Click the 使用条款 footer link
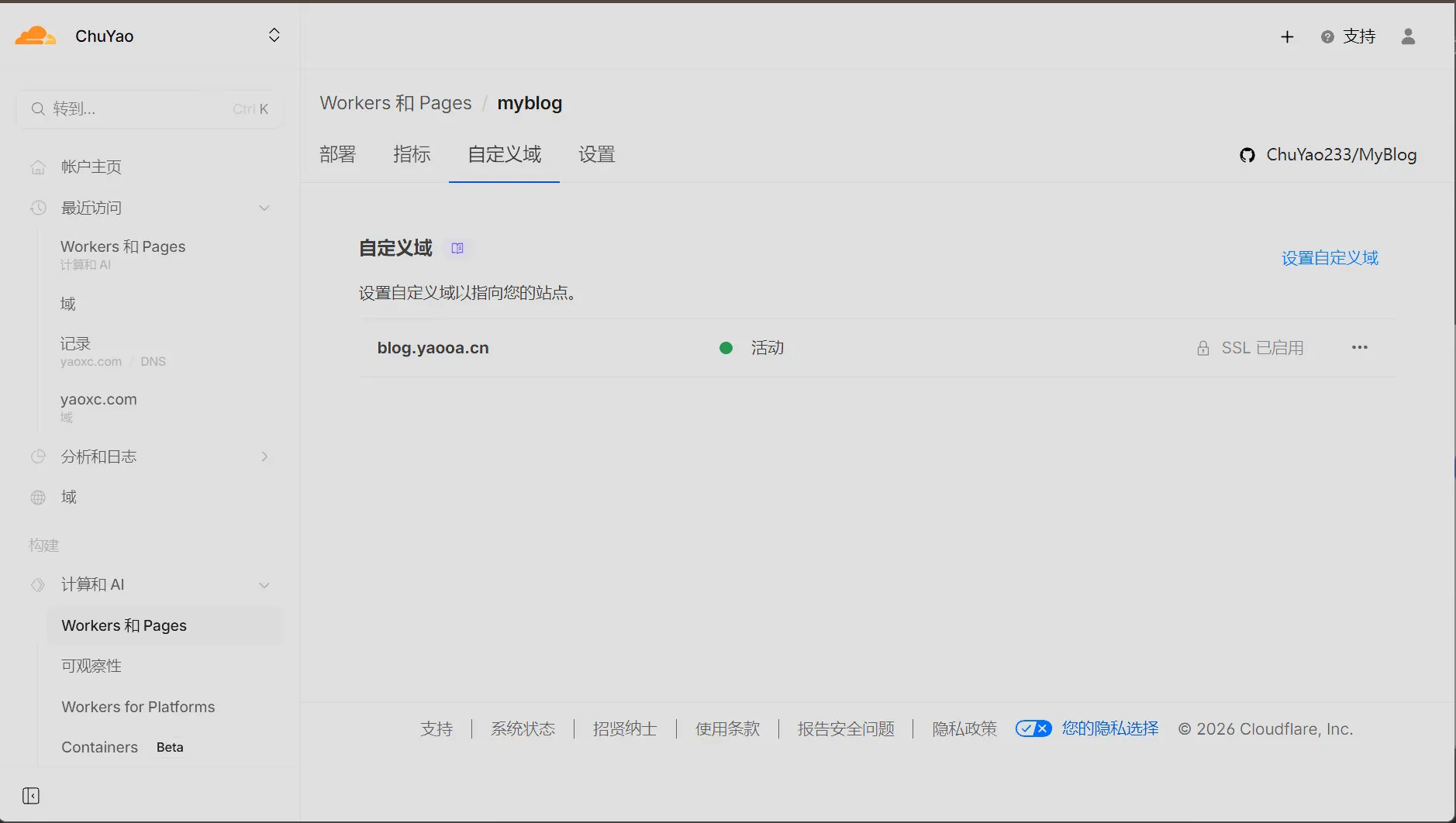Screen dimensions: 1456x823 [728, 729]
